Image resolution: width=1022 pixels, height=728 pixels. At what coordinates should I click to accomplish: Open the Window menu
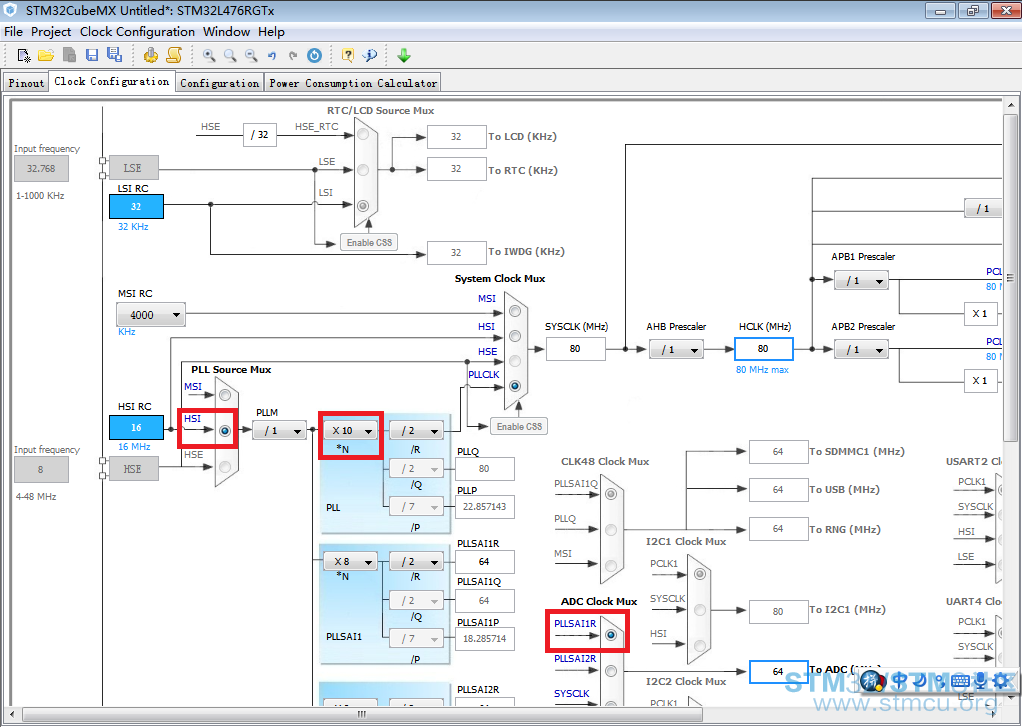[x=226, y=31]
